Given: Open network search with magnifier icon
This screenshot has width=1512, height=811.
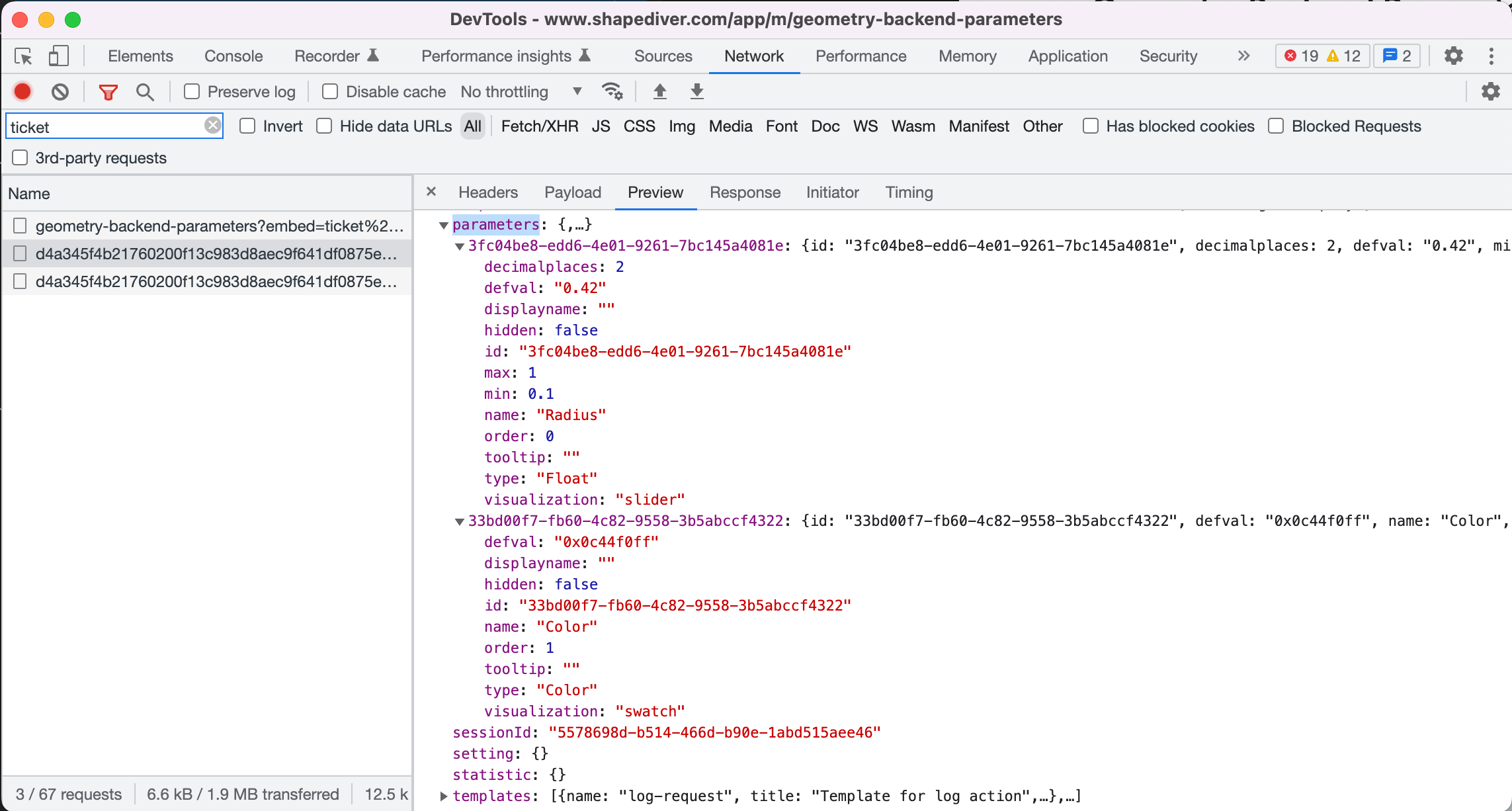Looking at the screenshot, I should click(x=145, y=91).
